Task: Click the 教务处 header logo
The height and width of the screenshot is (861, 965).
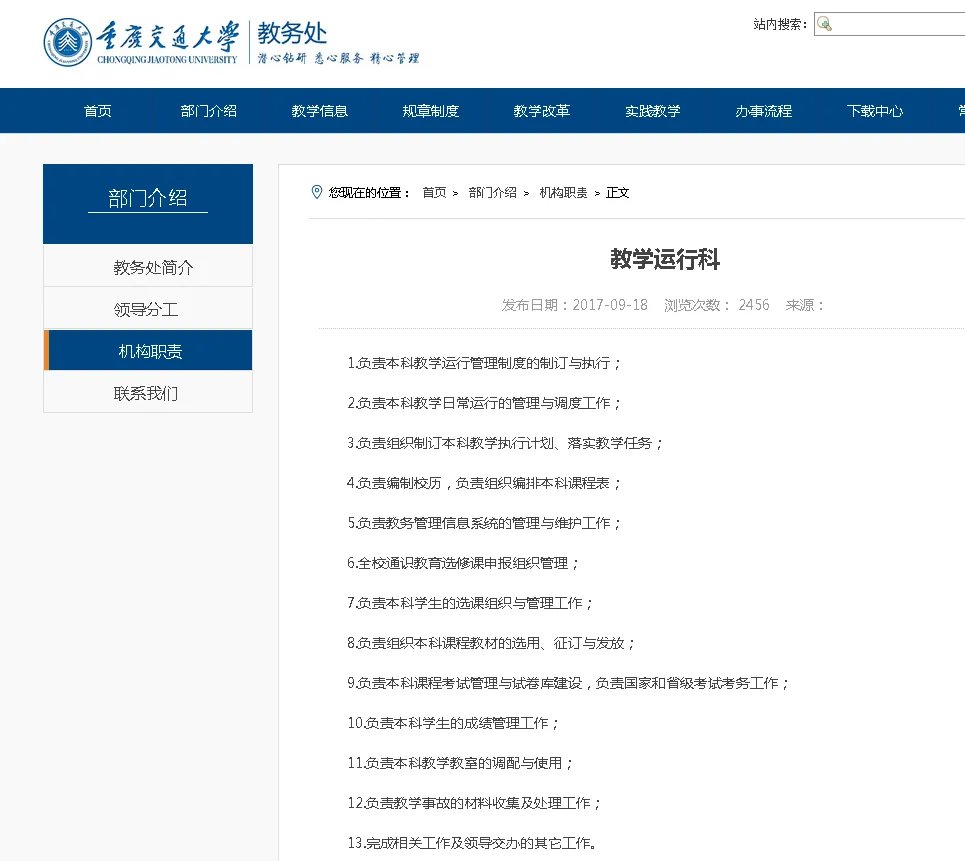Action: coord(283,31)
